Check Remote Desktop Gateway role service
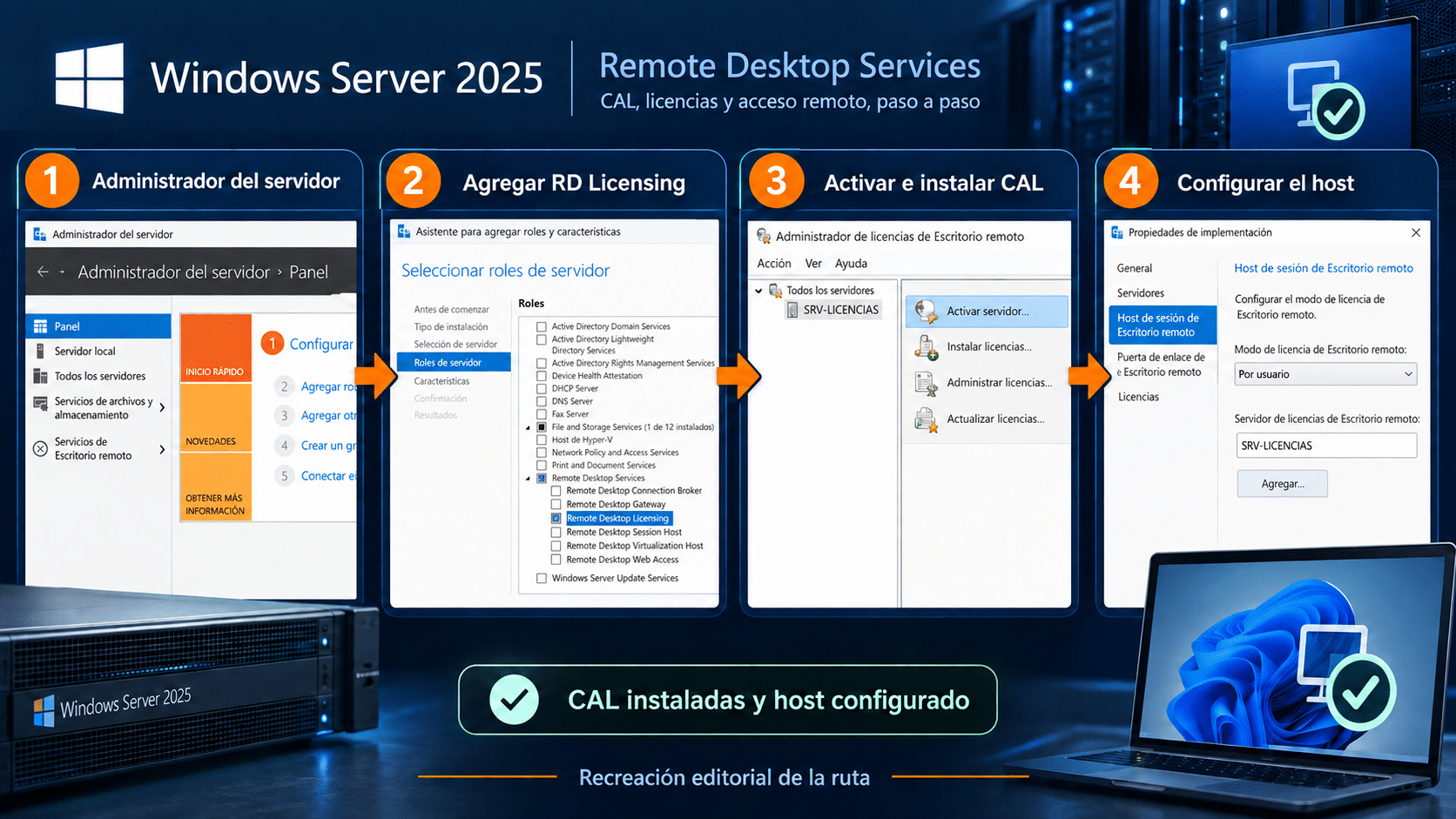This screenshot has height=819, width=1456. pyautogui.click(x=556, y=505)
